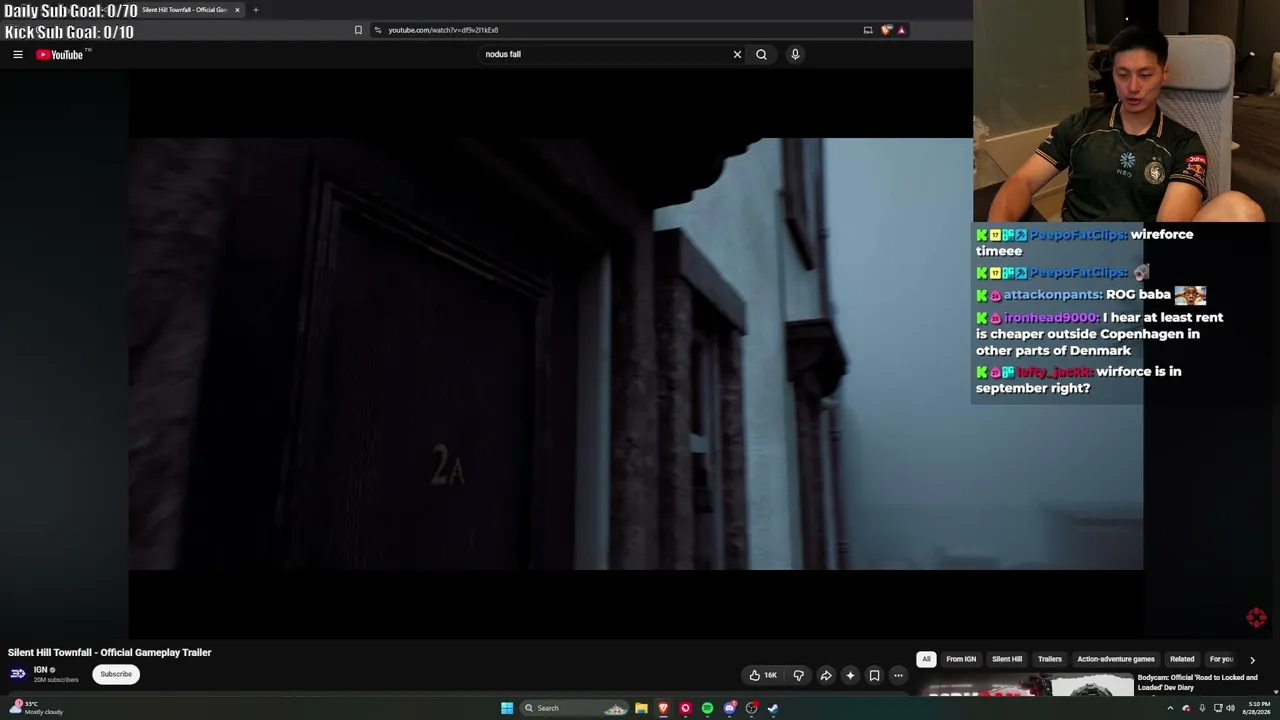Like the video showing 16K likes
This screenshot has width=1280, height=720.
pos(763,675)
